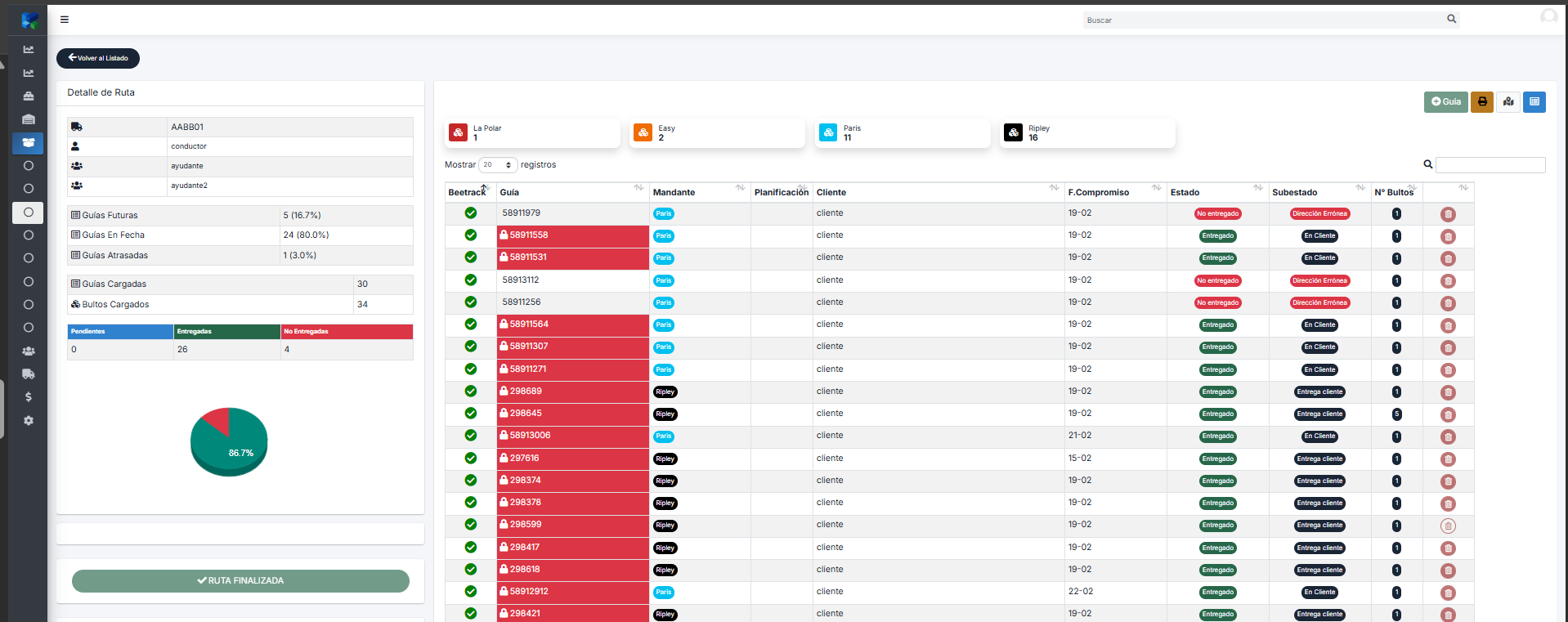Image resolution: width=1568 pixels, height=622 pixels.
Task: Click the blue list view button
Action: point(1534,101)
